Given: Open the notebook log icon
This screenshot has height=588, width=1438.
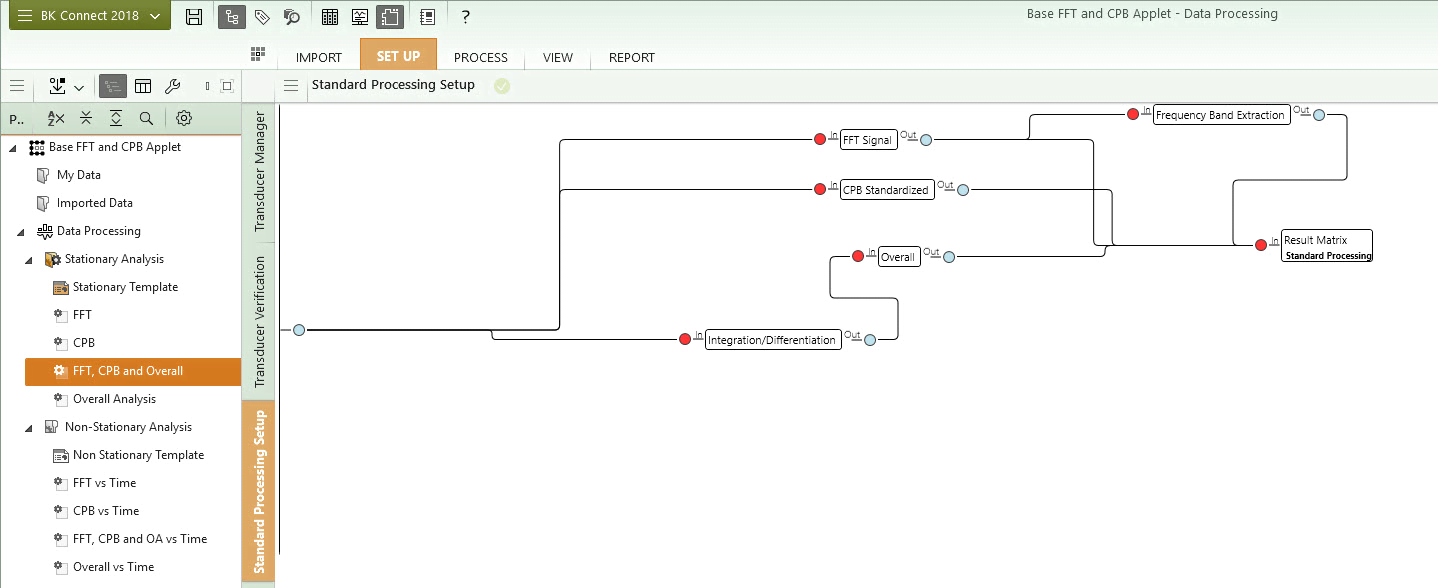Looking at the screenshot, I should tap(427, 16).
